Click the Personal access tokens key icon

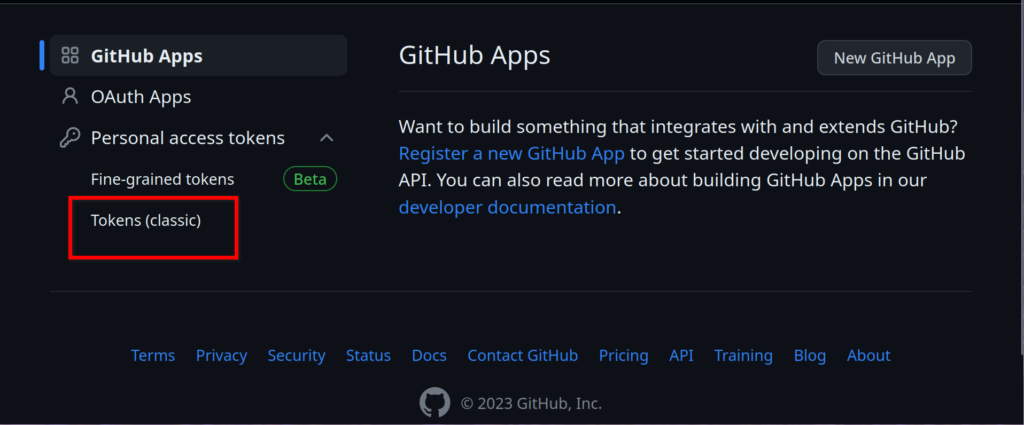click(x=70, y=138)
